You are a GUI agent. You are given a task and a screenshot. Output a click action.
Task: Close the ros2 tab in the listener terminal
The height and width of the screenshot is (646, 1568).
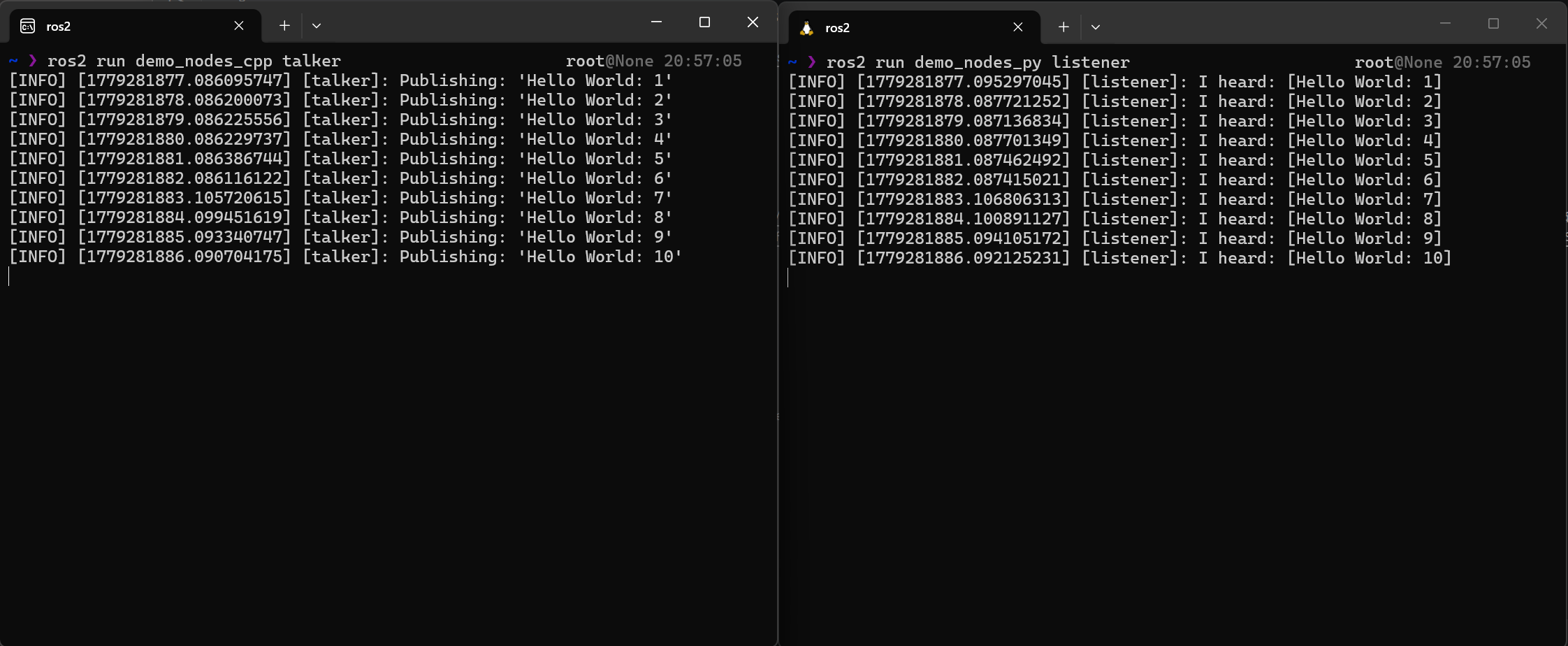click(1018, 27)
